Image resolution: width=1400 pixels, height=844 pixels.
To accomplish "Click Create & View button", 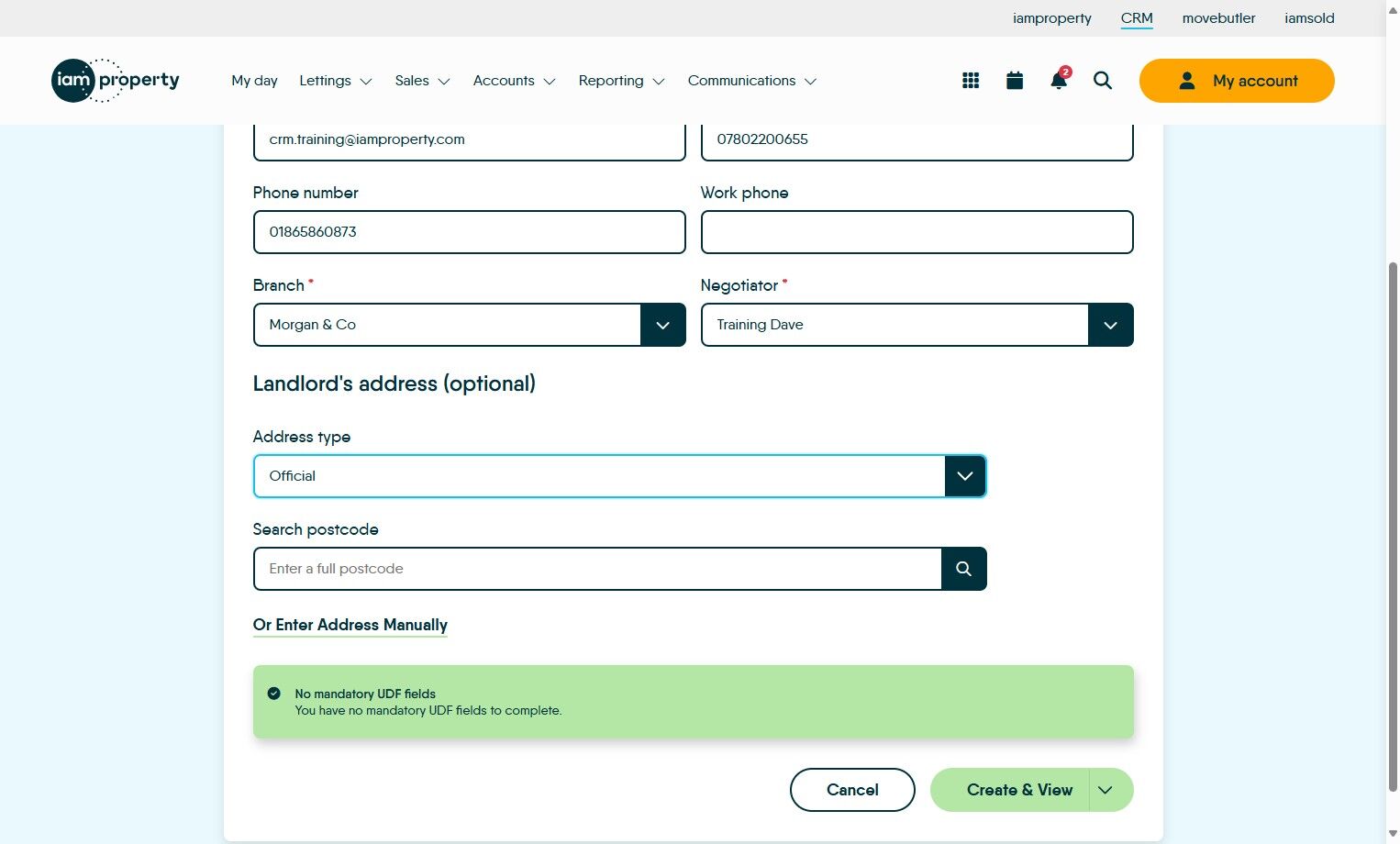I will tap(1010, 790).
